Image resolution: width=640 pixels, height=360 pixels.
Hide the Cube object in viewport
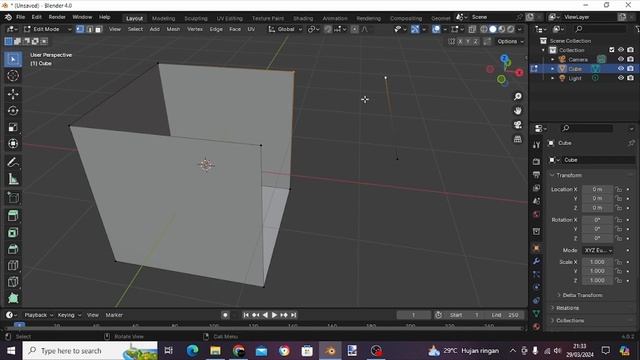tap(621, 69)
